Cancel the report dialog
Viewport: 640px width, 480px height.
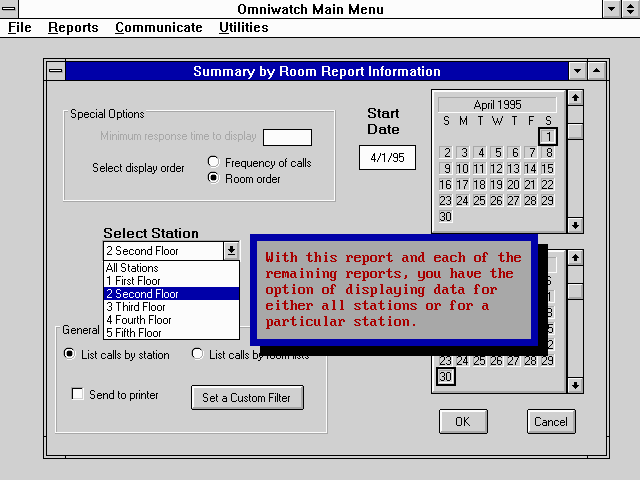[551, 421]
